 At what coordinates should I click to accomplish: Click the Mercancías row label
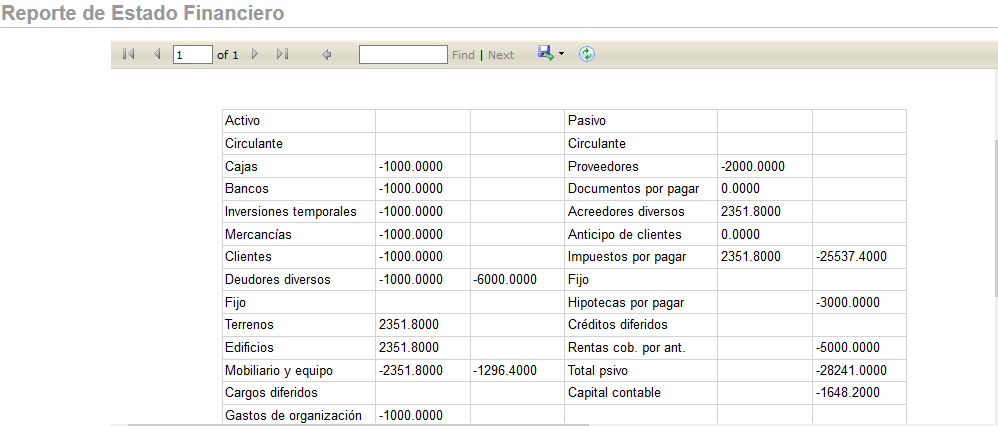point(258,235)
